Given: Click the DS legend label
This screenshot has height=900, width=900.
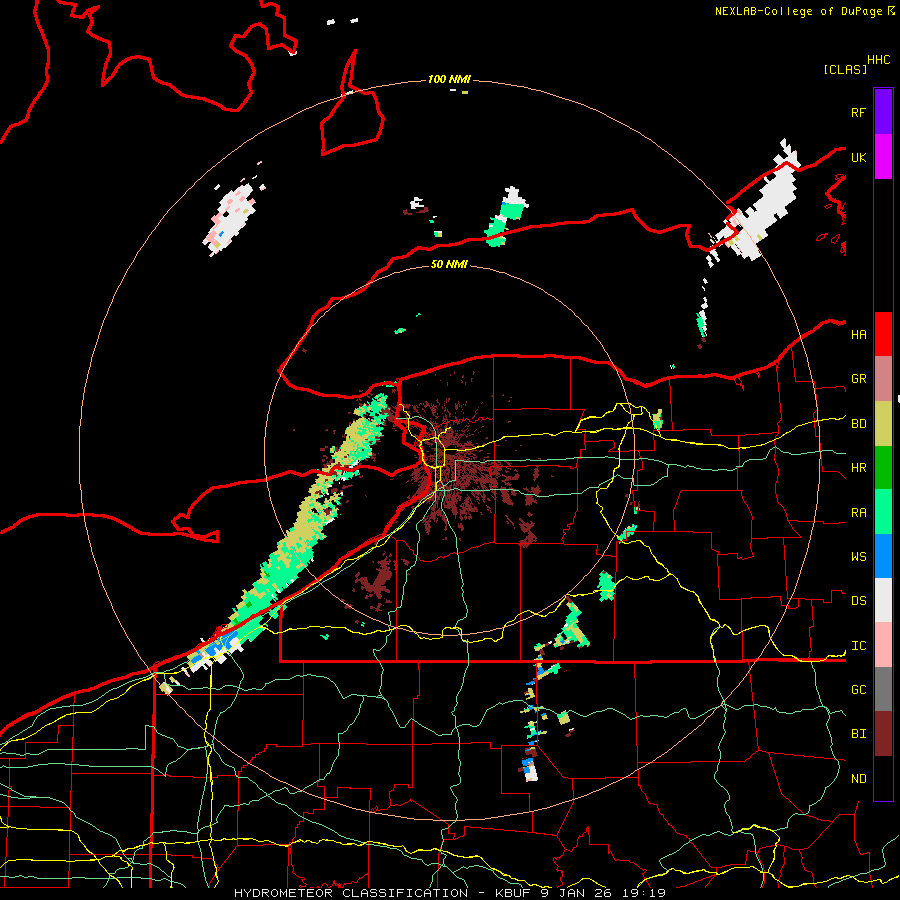Looking at the screenshot, I should coord(859,600).
